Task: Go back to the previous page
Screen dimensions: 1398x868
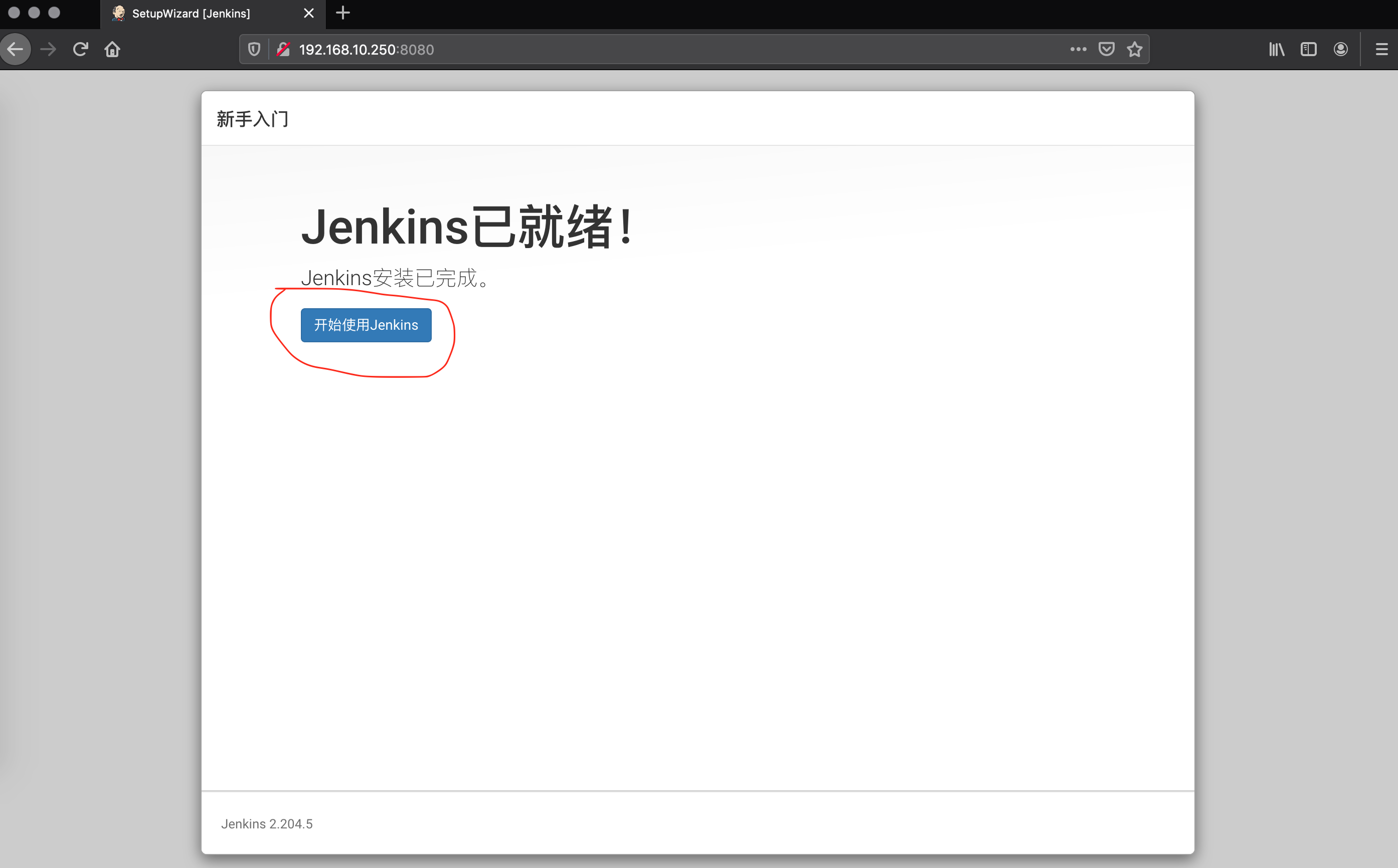Action: click(x=16, y=50)
